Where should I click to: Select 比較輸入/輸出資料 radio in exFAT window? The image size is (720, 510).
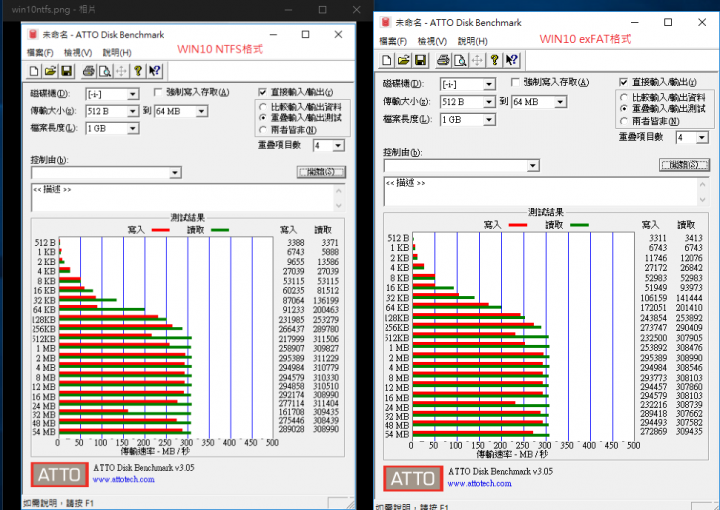click(x=624, y=97)
